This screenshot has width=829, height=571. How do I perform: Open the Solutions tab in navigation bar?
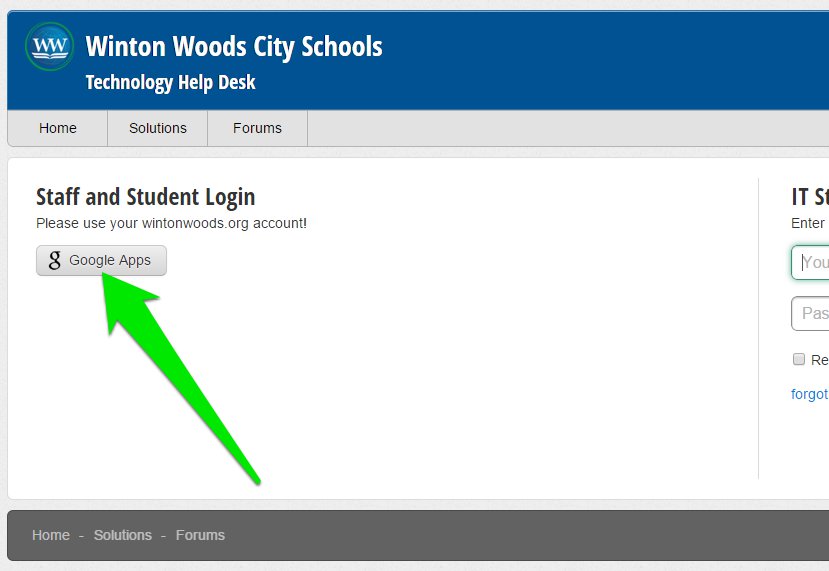pos(158,128)
